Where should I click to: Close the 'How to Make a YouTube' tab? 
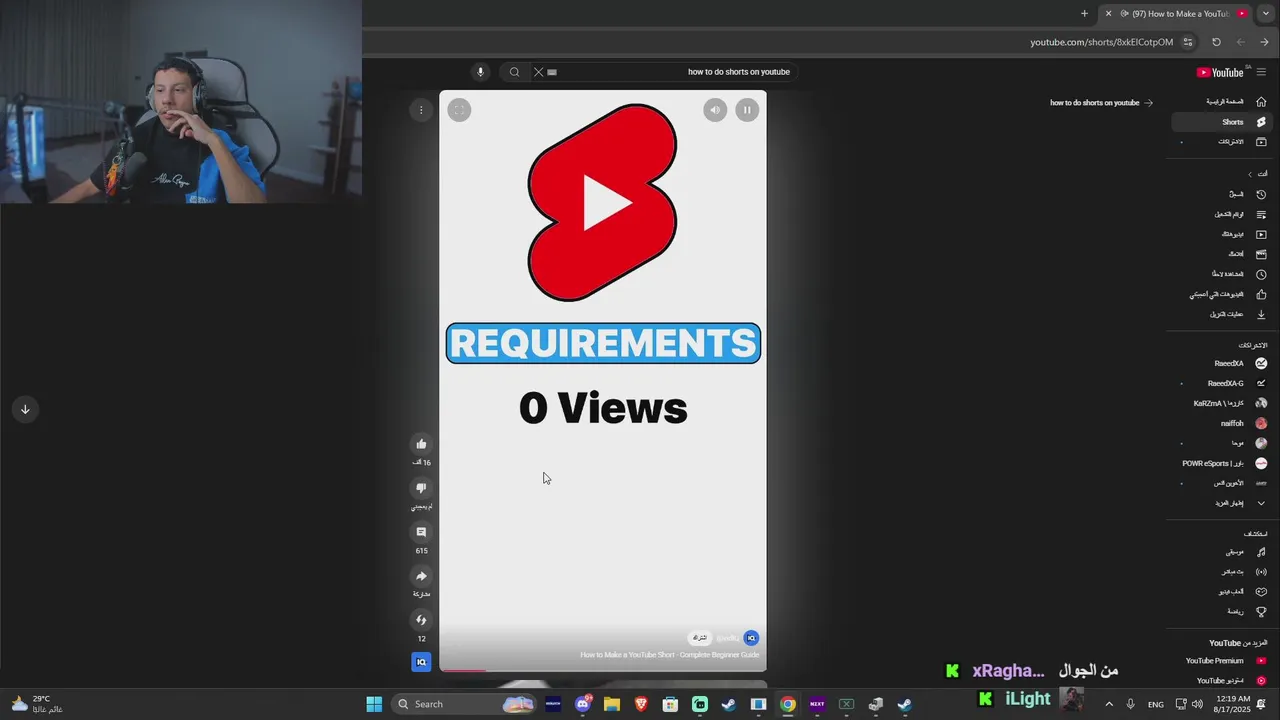(x=1108, y=13)
